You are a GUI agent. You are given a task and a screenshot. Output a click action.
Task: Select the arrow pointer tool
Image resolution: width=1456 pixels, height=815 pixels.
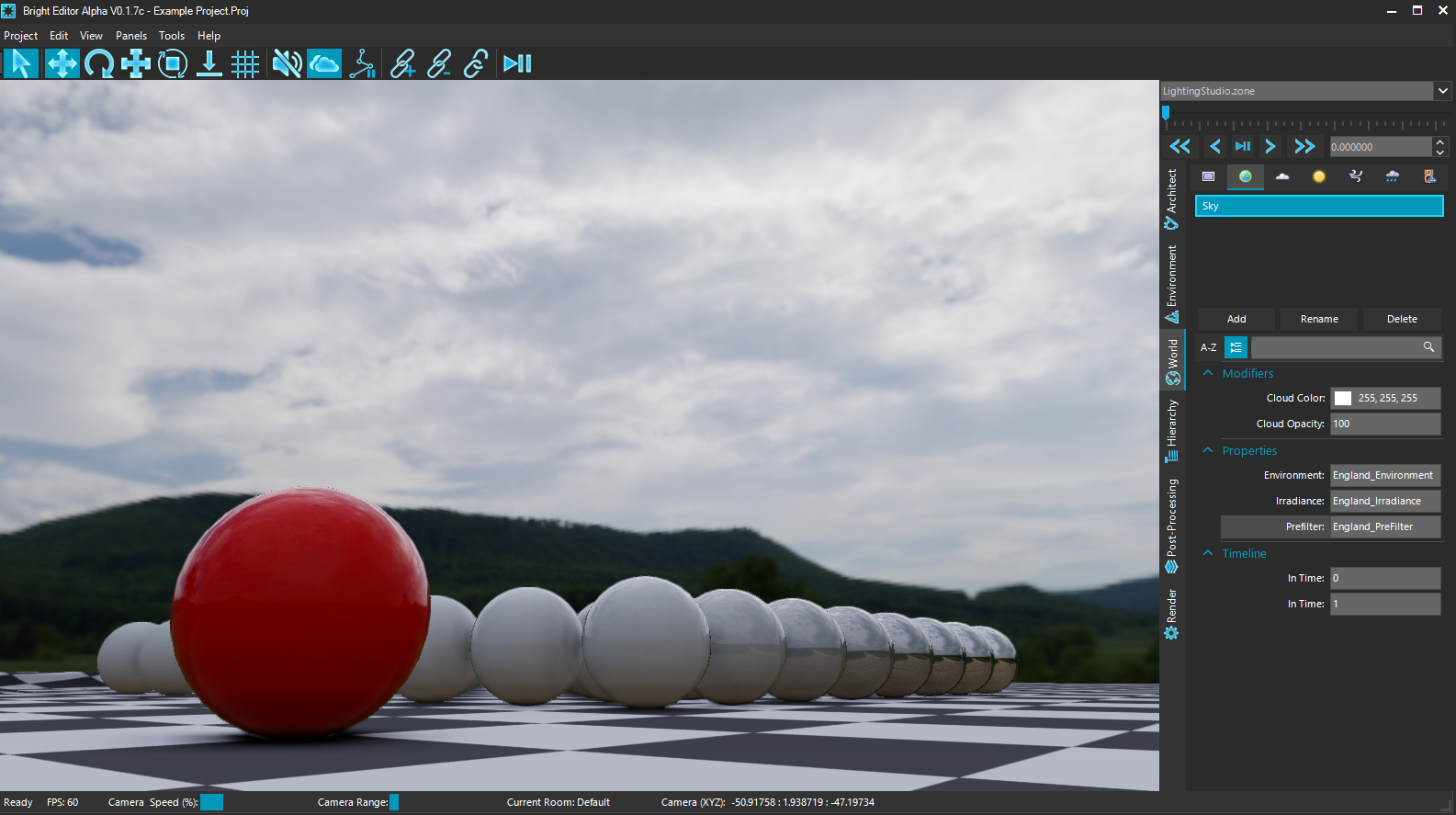pos(21,63)
